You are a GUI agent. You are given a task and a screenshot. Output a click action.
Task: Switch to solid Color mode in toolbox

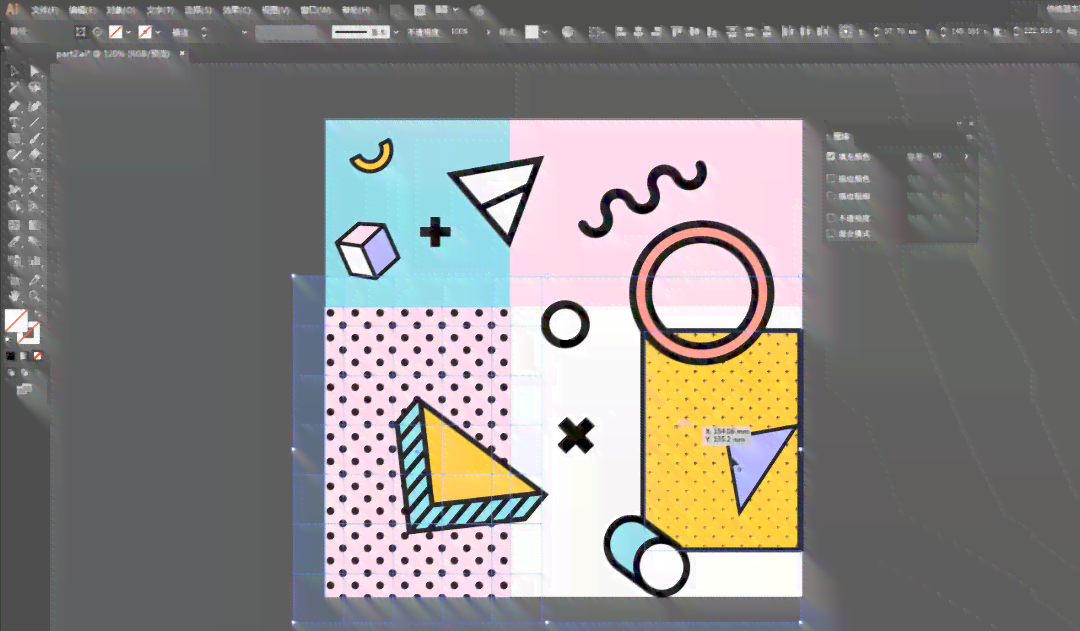tap(10, 356)
